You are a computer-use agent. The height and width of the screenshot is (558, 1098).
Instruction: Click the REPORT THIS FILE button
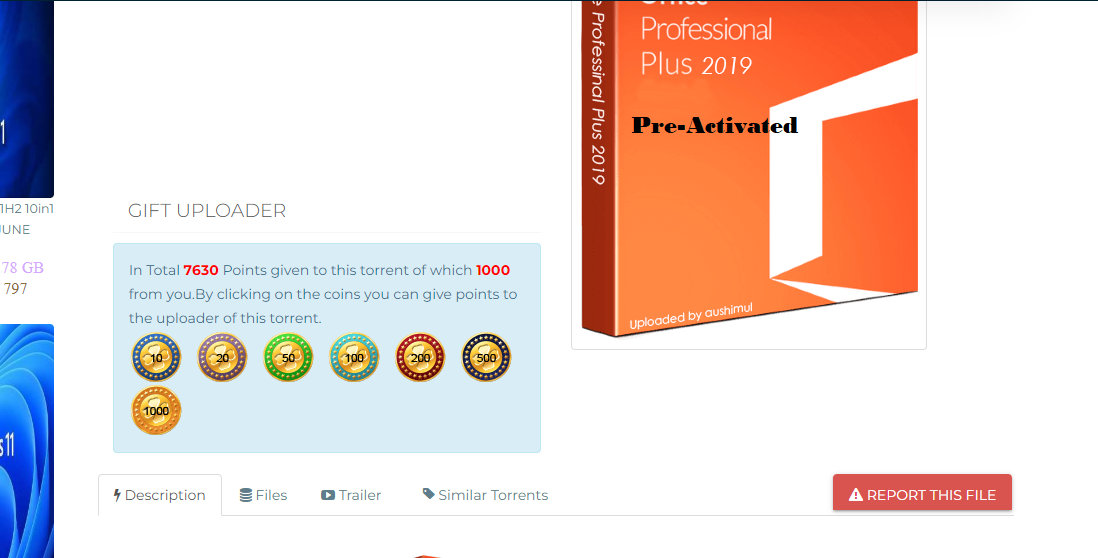922,495
